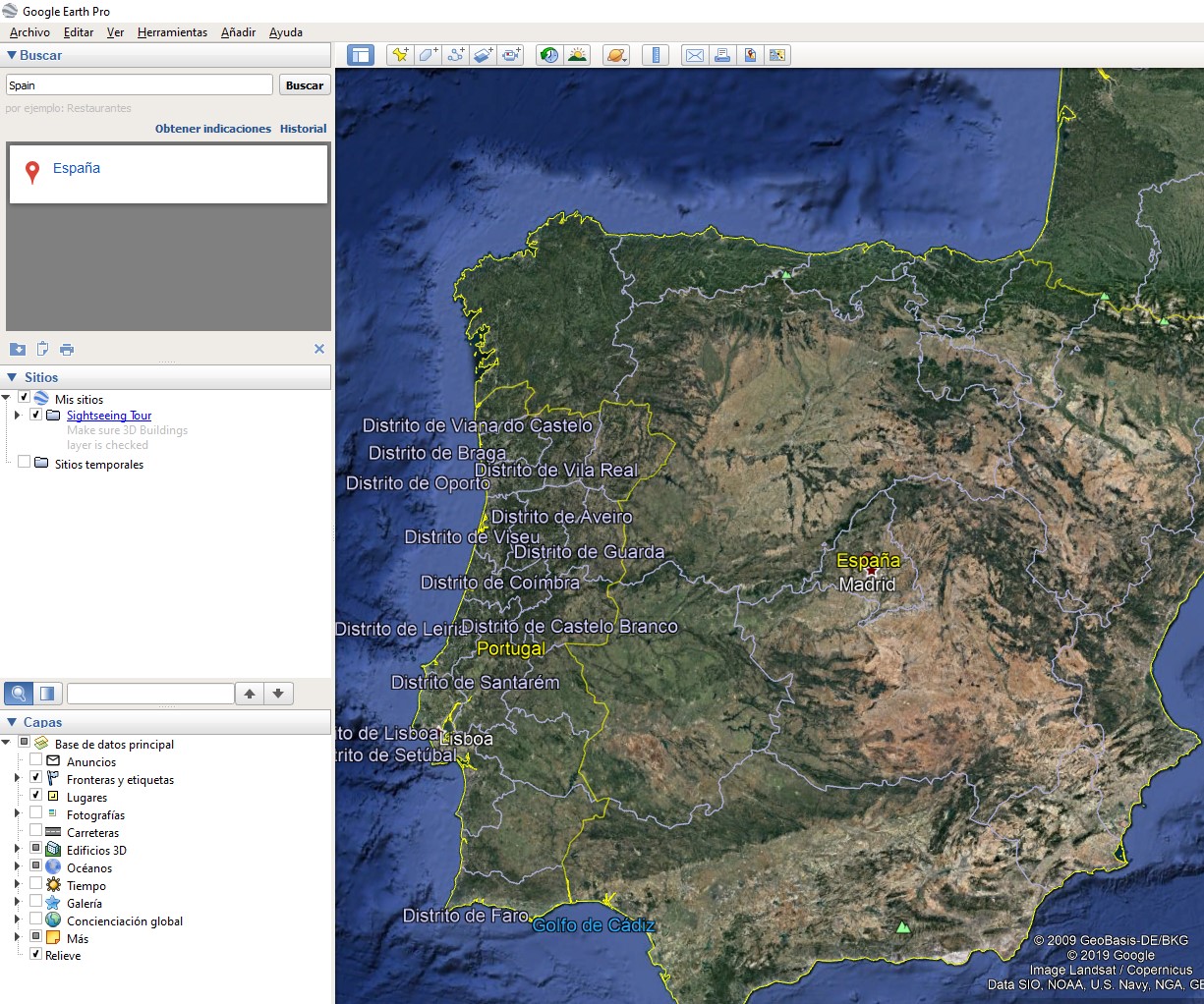Viewport: 1204px width, 1004px height.
Task: Uncheck the Sightseeing Tour folder
Action: tap(35, 415)
